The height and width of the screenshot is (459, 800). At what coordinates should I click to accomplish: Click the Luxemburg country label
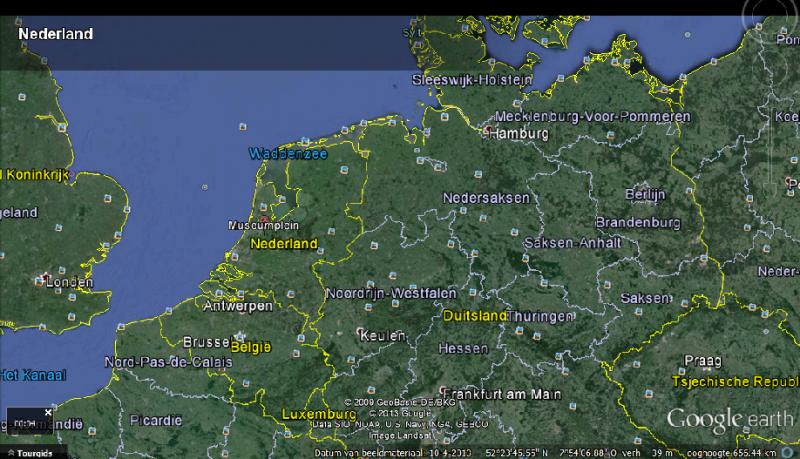click(319, 414)
